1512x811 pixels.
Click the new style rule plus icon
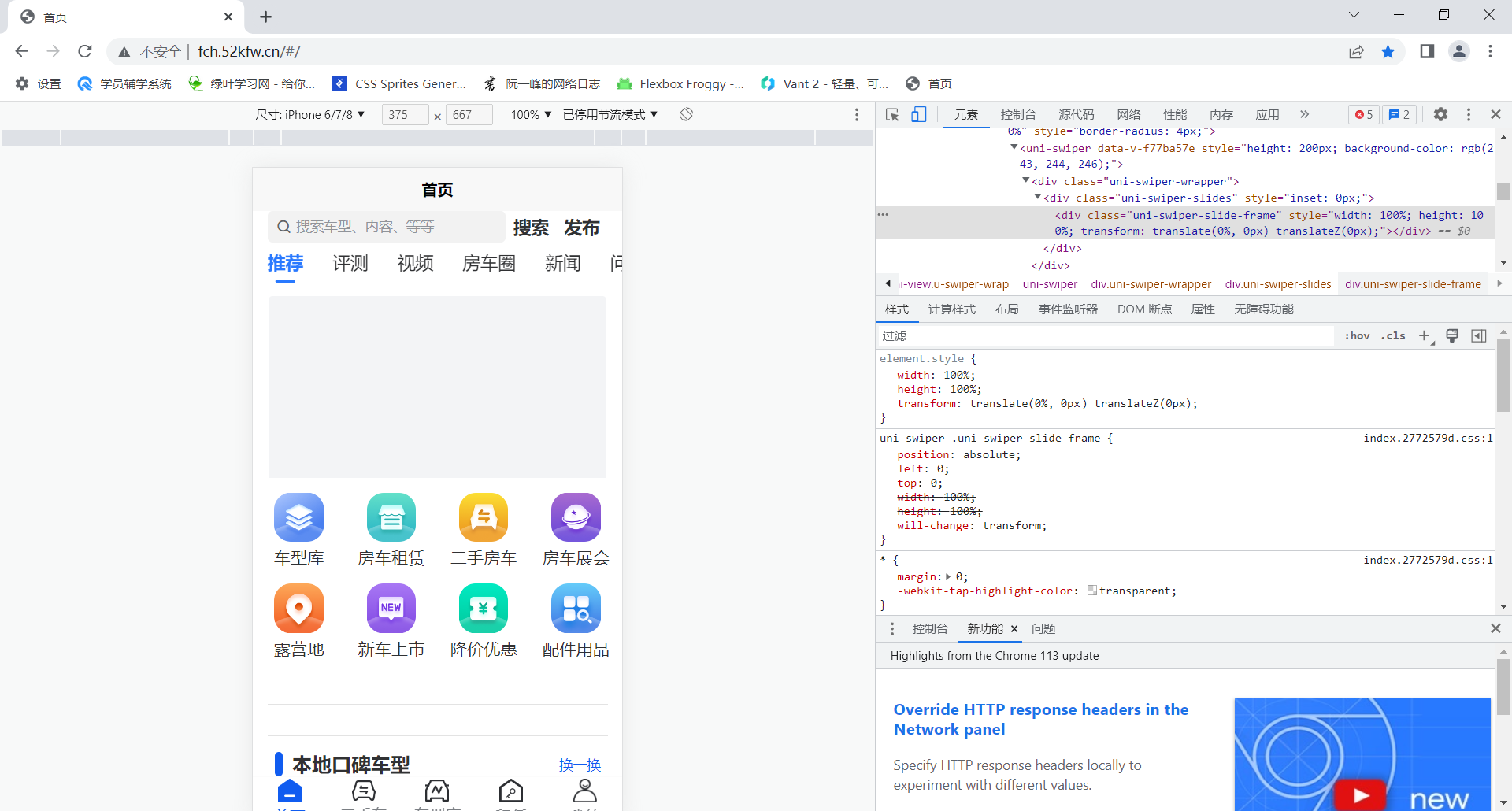coord(1425,336)
